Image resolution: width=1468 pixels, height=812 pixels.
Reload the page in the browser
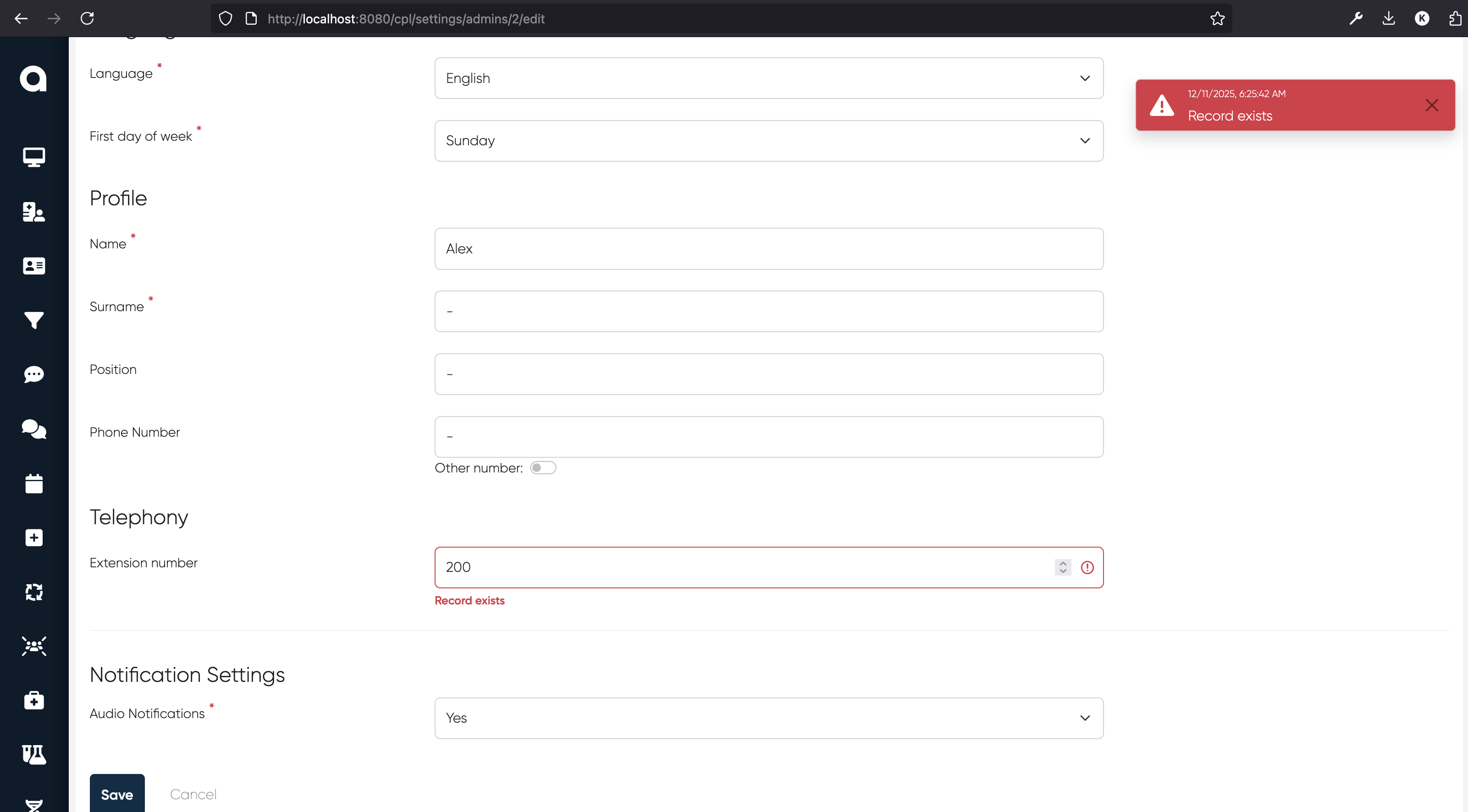87,19
